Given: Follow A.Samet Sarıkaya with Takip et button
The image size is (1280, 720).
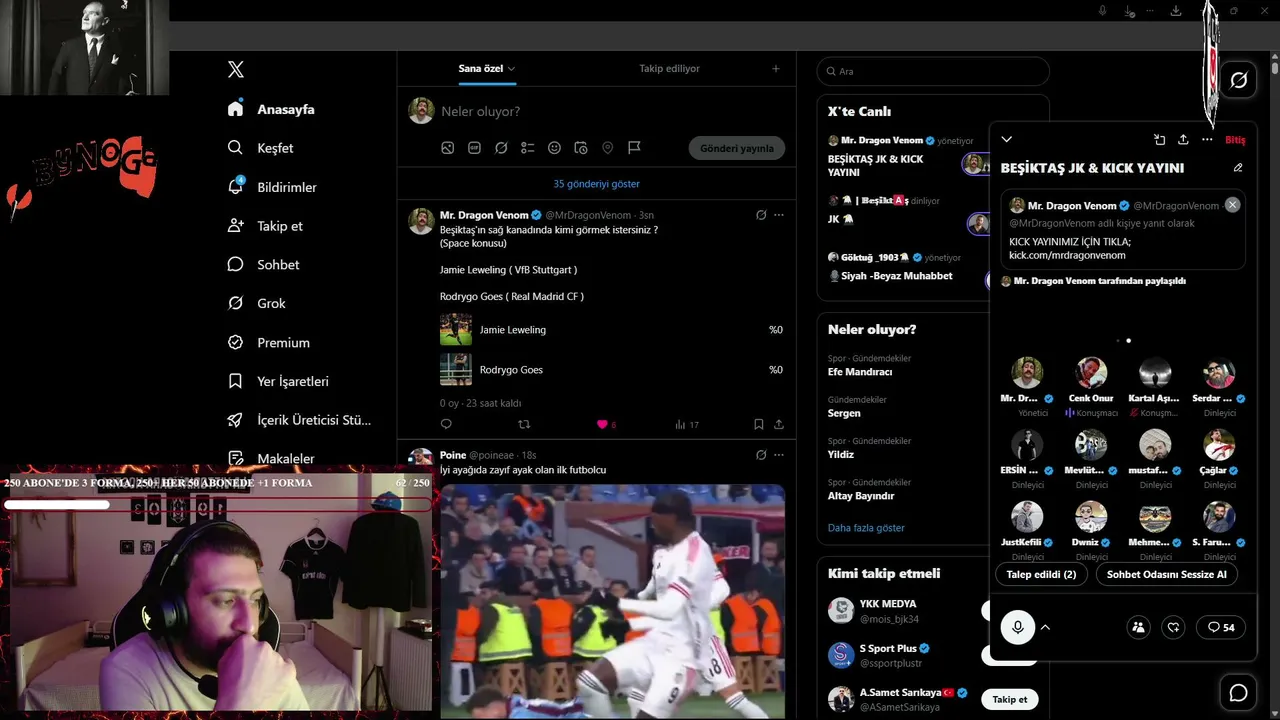Looking at the screenshot, I should [x=1010, y=699].
